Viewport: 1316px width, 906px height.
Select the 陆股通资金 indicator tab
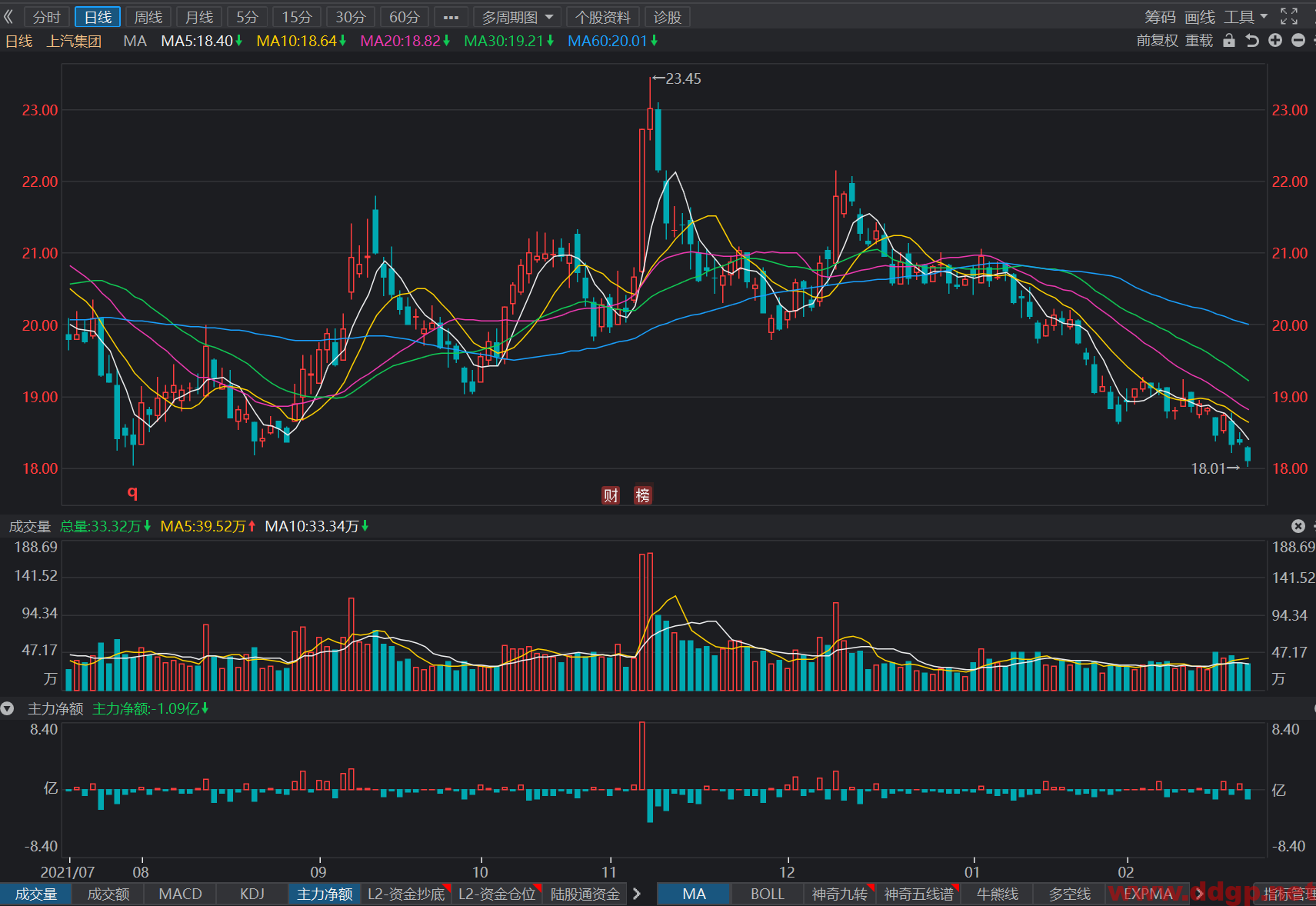click(585, 894)
